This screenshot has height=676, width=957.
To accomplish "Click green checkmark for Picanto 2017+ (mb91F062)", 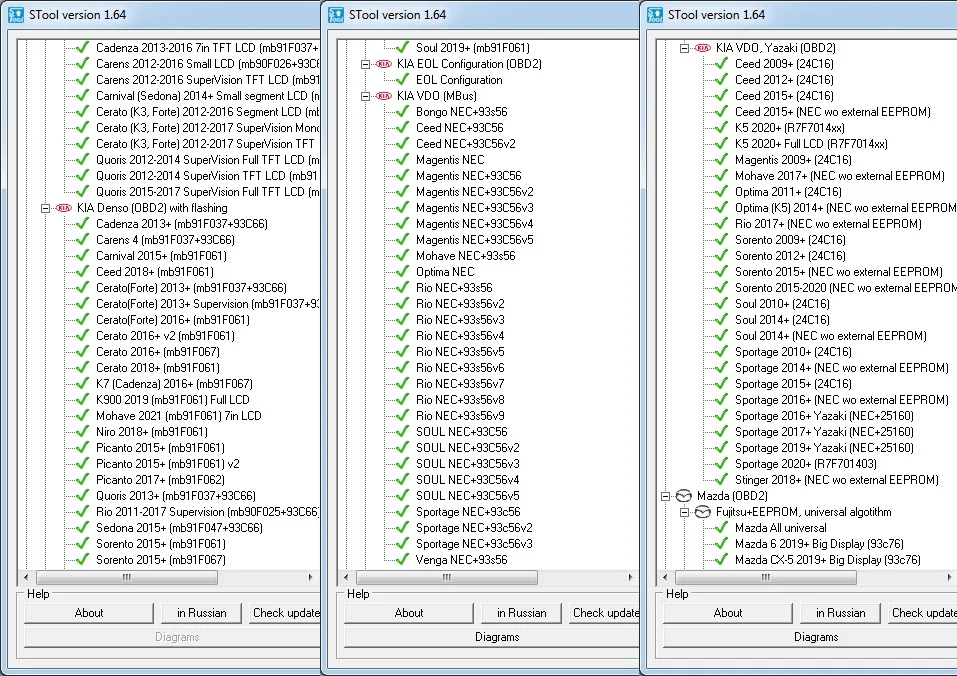I will pyautogui.click(x=82, y=480).
